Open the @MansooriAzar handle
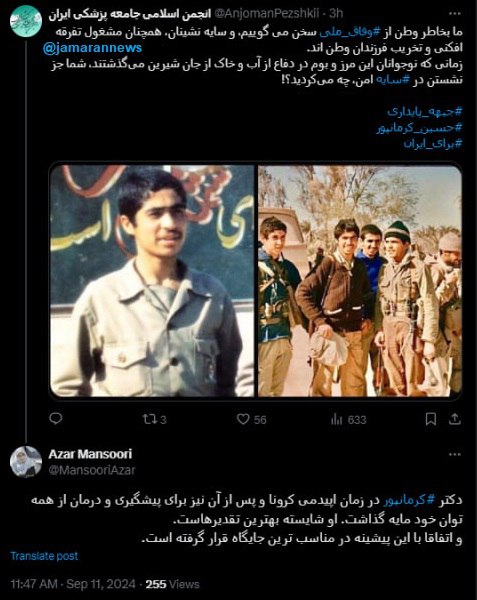The image size is (477, 600). [92, 470]
